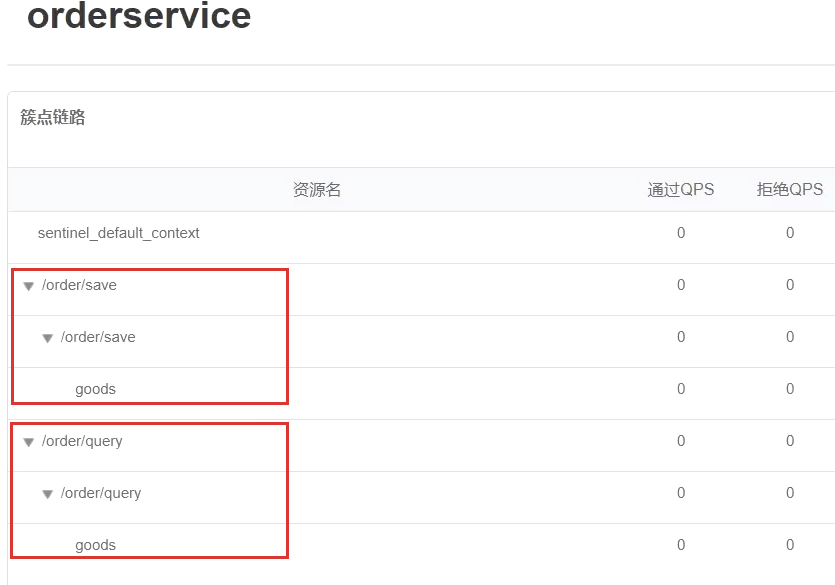Click 通过QPS value for sentinel_default_context
Image resolution: width=835 pixels, height=585 pixels.
point(681,233)
